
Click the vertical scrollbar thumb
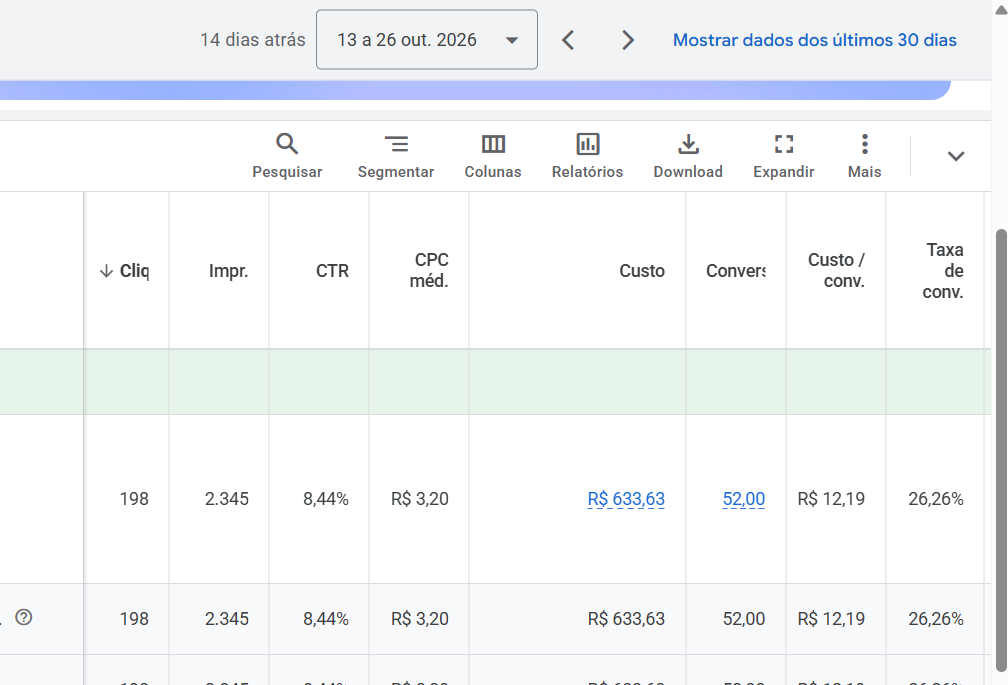tap(1002, 450)
